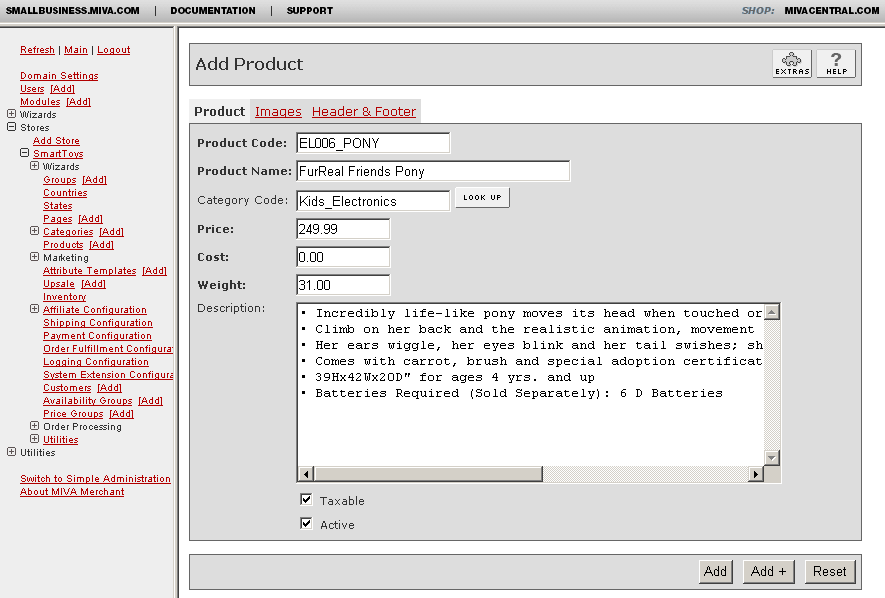Collapse the Stores tree node
Screen dimensions: 885x598
11,127
